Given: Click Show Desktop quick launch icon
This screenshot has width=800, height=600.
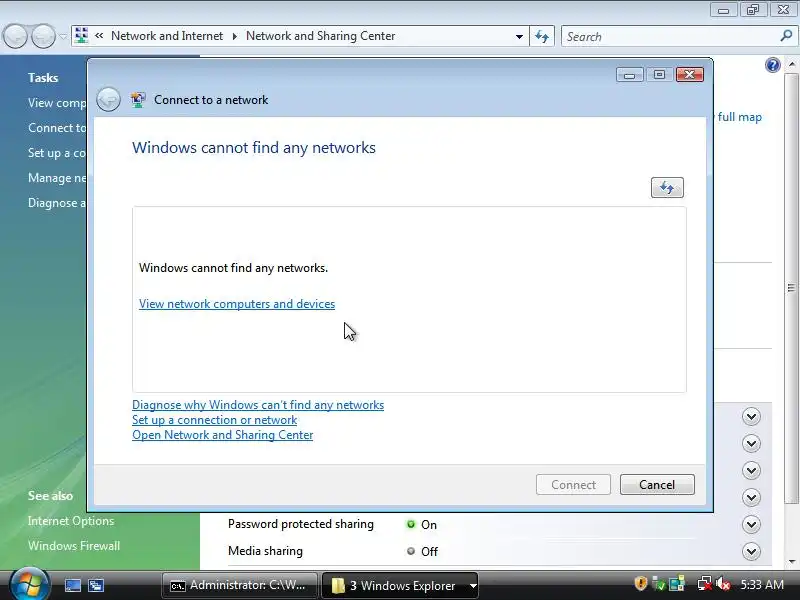Looking at the screenshot, I should coord(72,585).
